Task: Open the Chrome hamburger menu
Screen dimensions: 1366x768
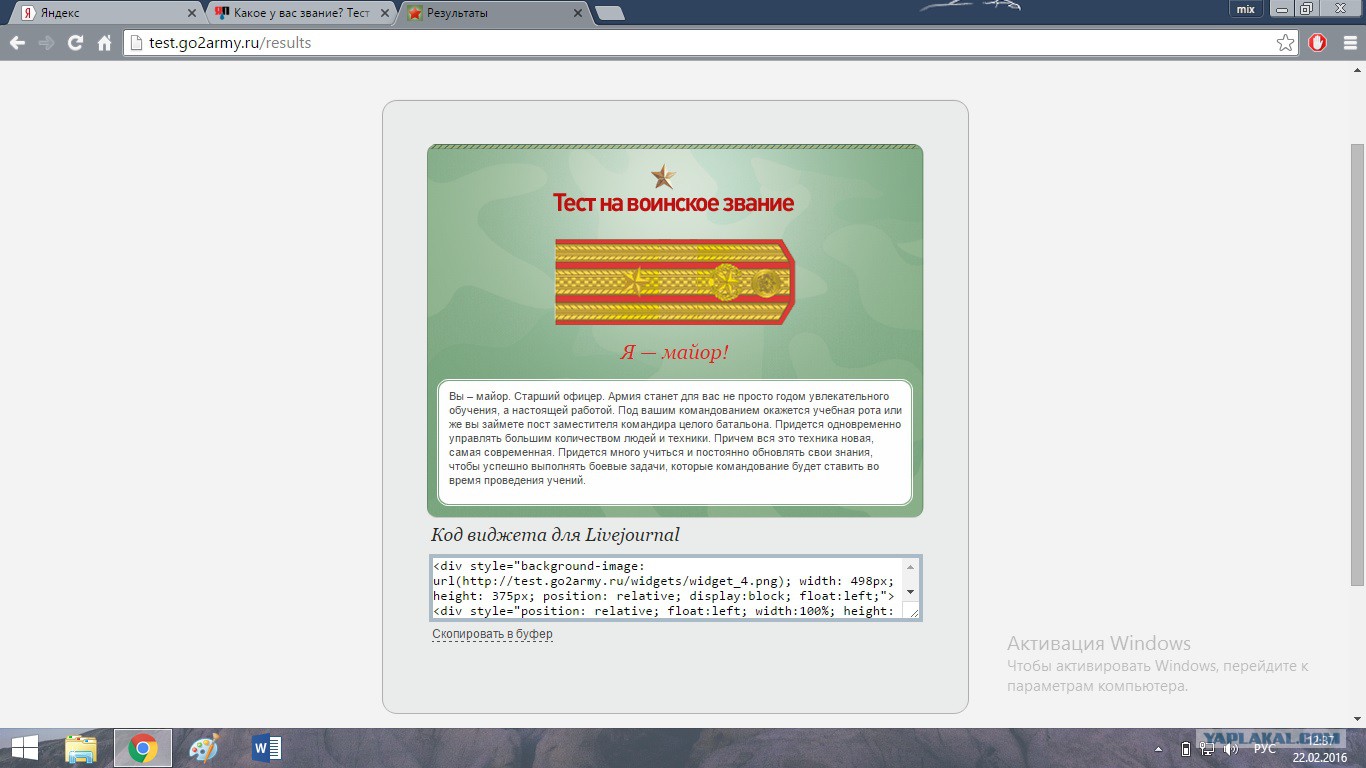Action: coord(1349,43)
